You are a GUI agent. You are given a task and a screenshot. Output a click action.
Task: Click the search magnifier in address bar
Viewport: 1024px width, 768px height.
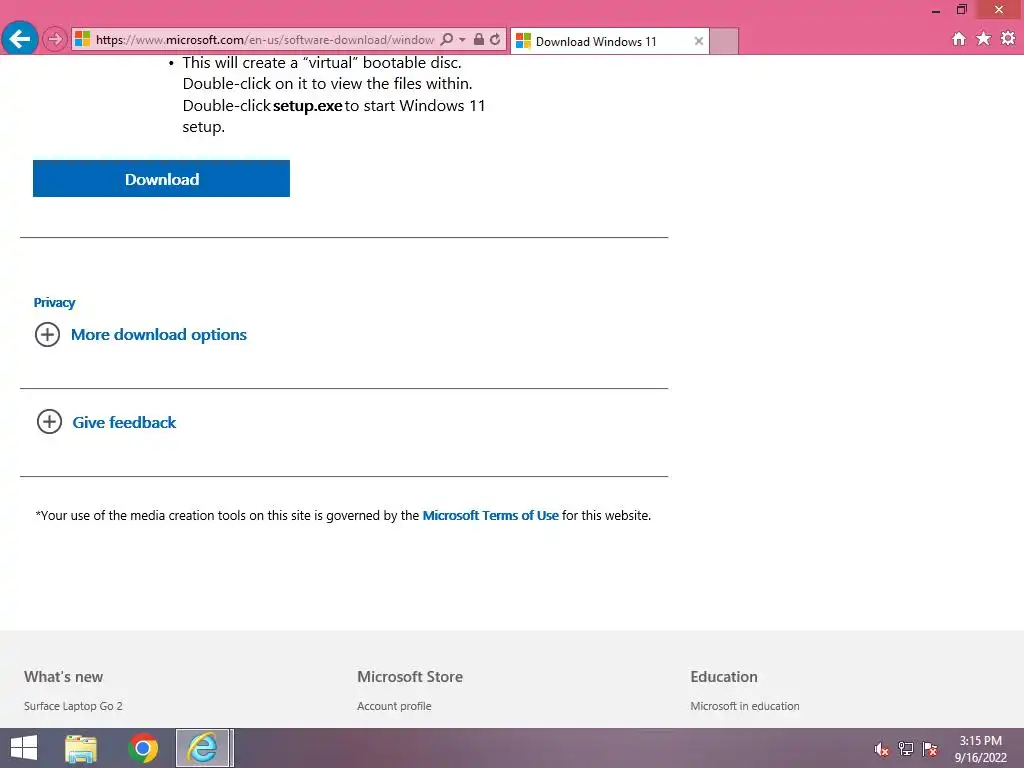(x=447, y=39)
